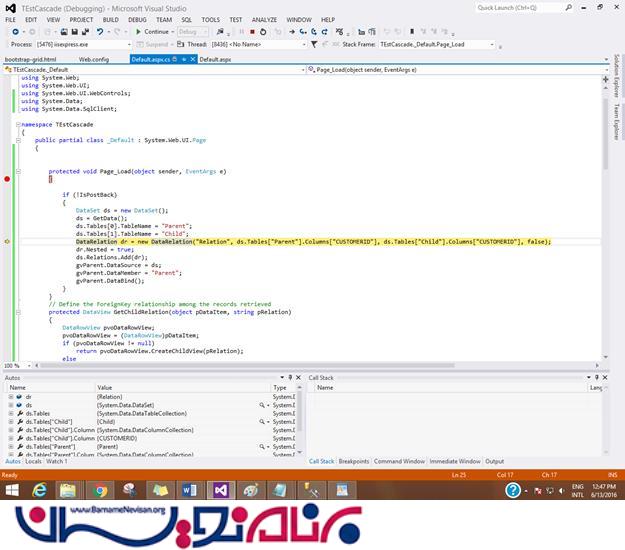Viewport: 625px width, 550px height.
Task: Click the Windows Start button
Action: (x=12, y=490)
